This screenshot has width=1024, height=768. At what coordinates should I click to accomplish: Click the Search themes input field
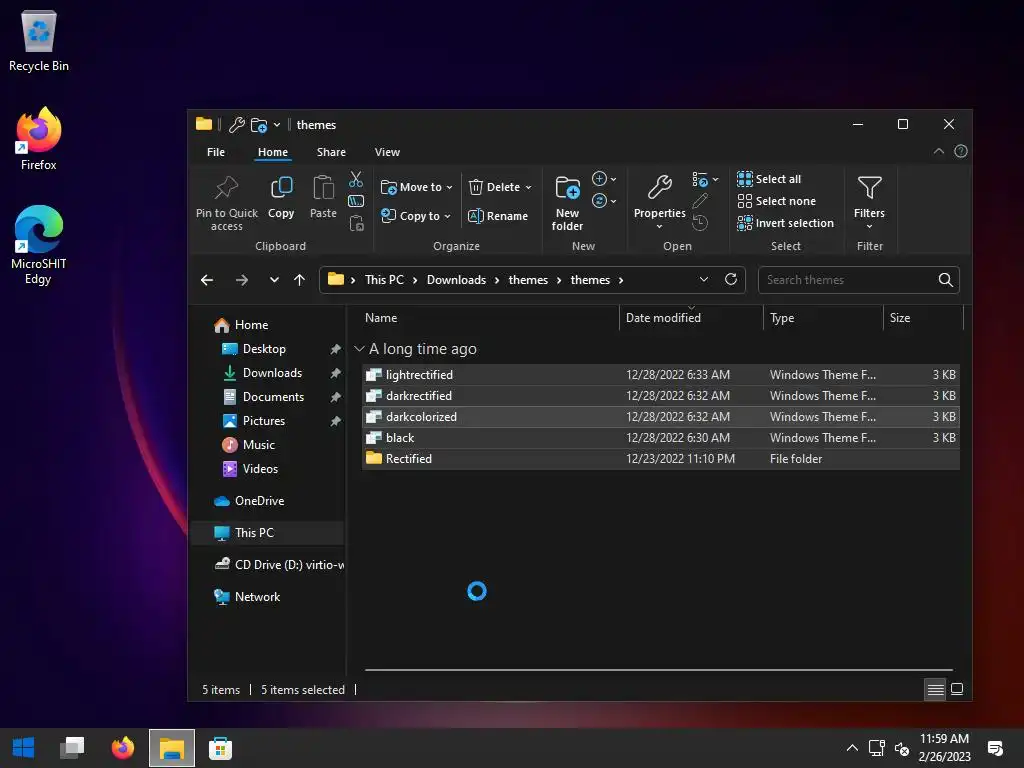[848, 280]
